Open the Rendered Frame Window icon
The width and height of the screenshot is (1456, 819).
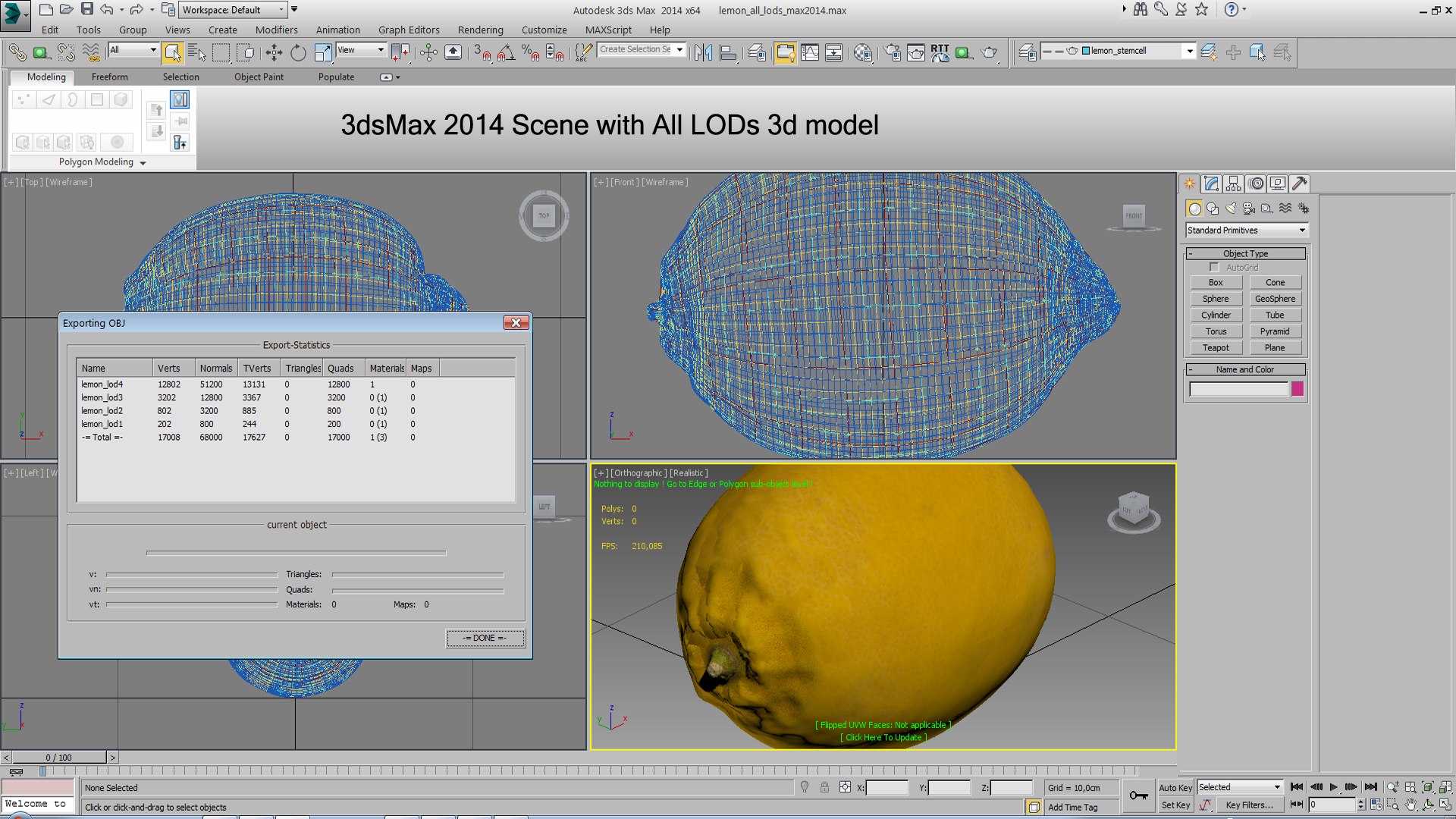click(916, 52)
